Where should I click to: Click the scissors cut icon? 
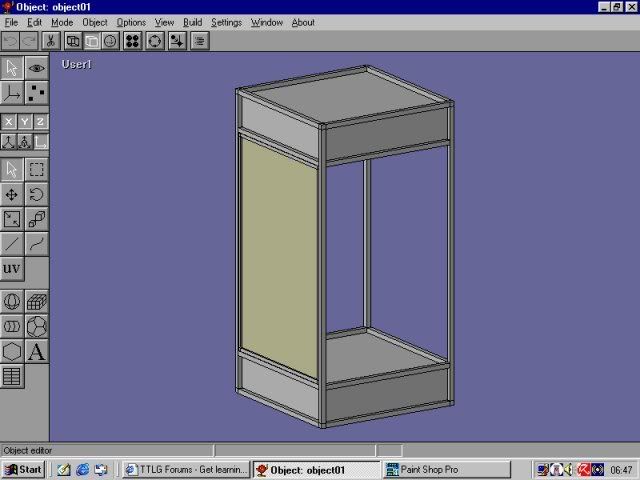click(50, 41)
